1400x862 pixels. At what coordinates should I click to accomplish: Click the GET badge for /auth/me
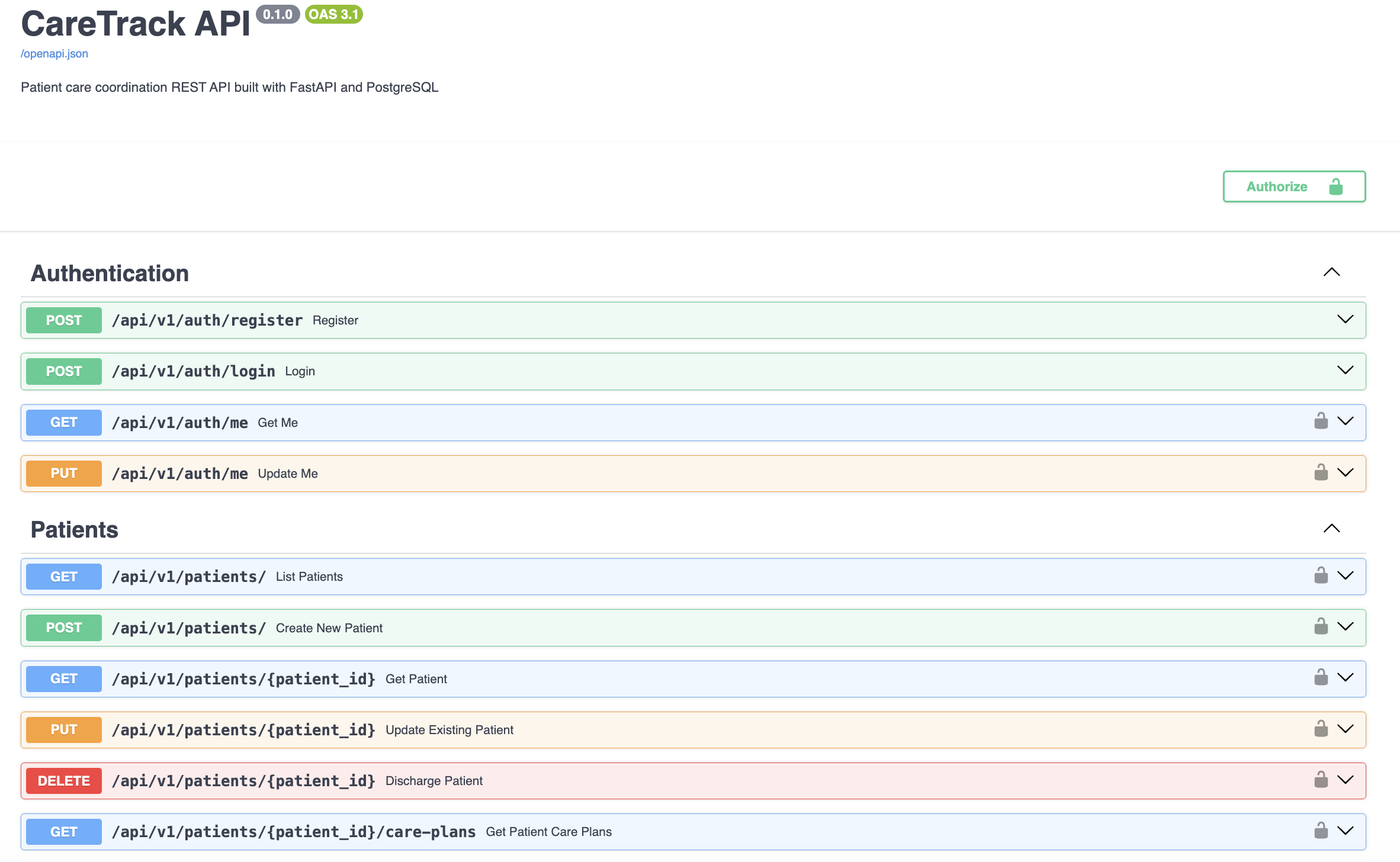pos(64,423)
